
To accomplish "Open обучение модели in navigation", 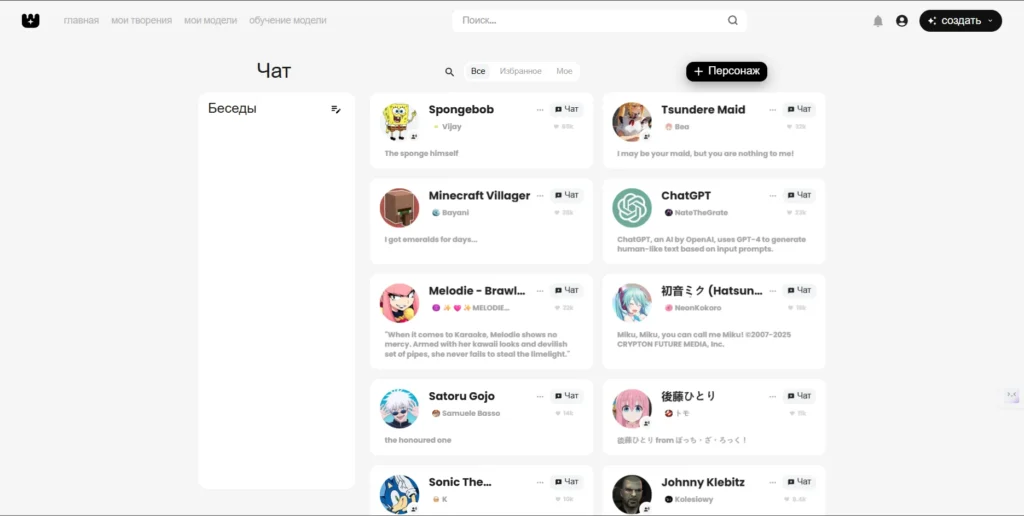I will pos(287,20).
